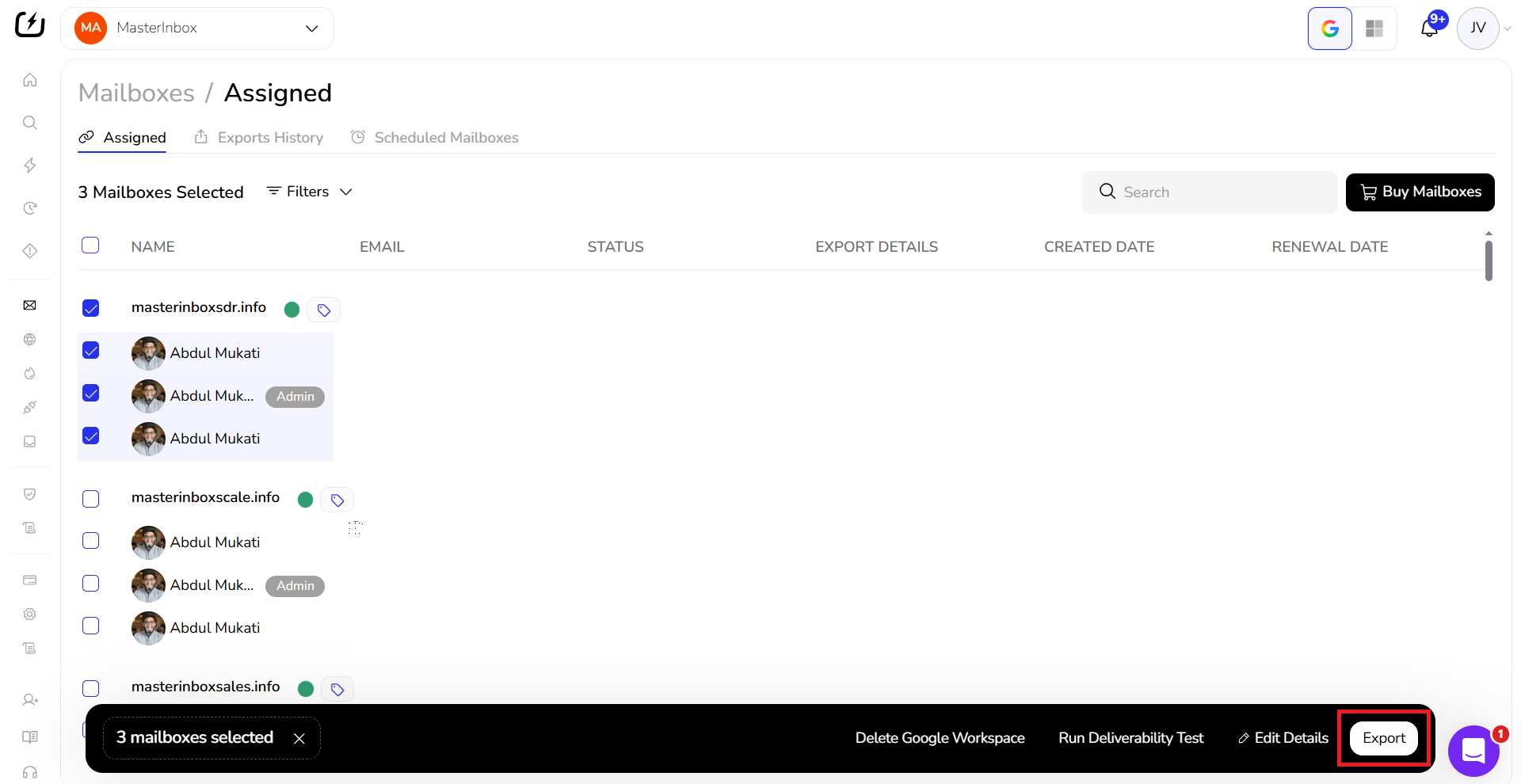Click the home icon in the sidebar
Screen dimensions: 1521x784
click(x=30, y=80)
